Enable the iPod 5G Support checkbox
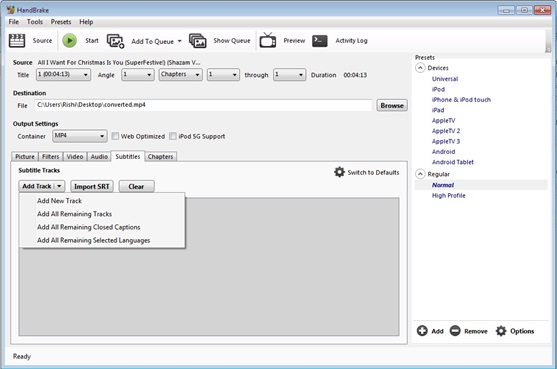The image size is (557, 369). (173, 136)
